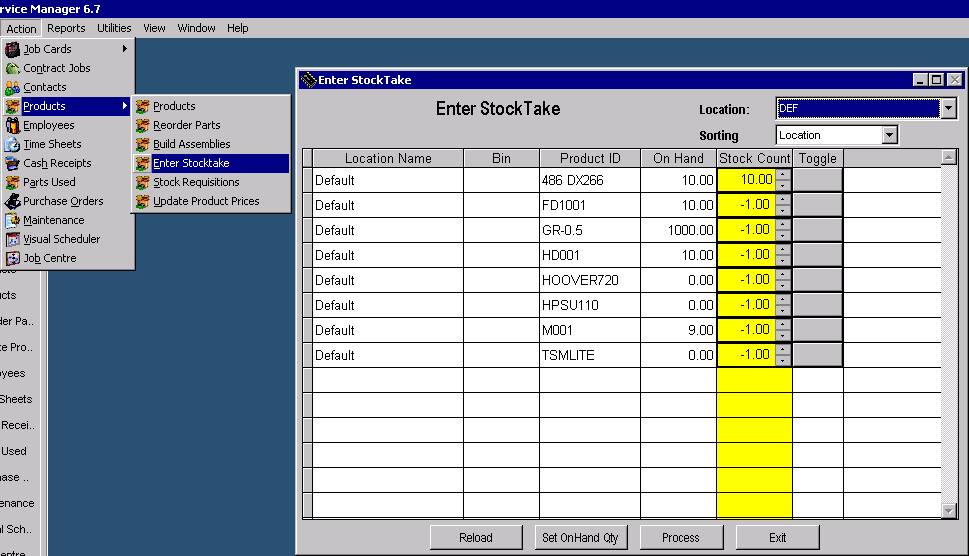Viewport: 969px width, 556px height.
Task: Click the Contacts icon in menu
Action: (x=13, y=87)
